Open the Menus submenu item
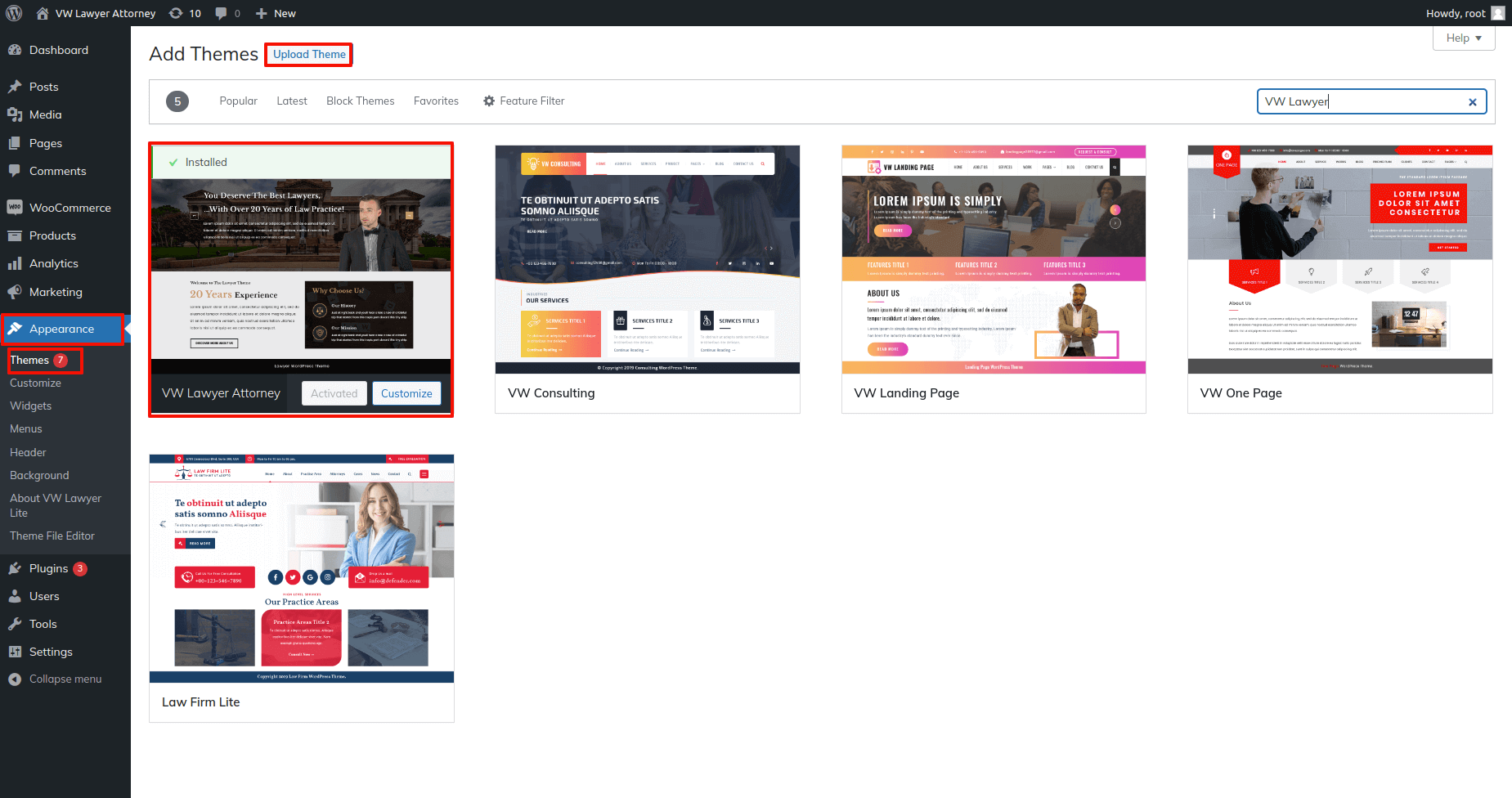Image resolution: width=1512 pixels, height=798 pixels. click(x=26, y=428)
